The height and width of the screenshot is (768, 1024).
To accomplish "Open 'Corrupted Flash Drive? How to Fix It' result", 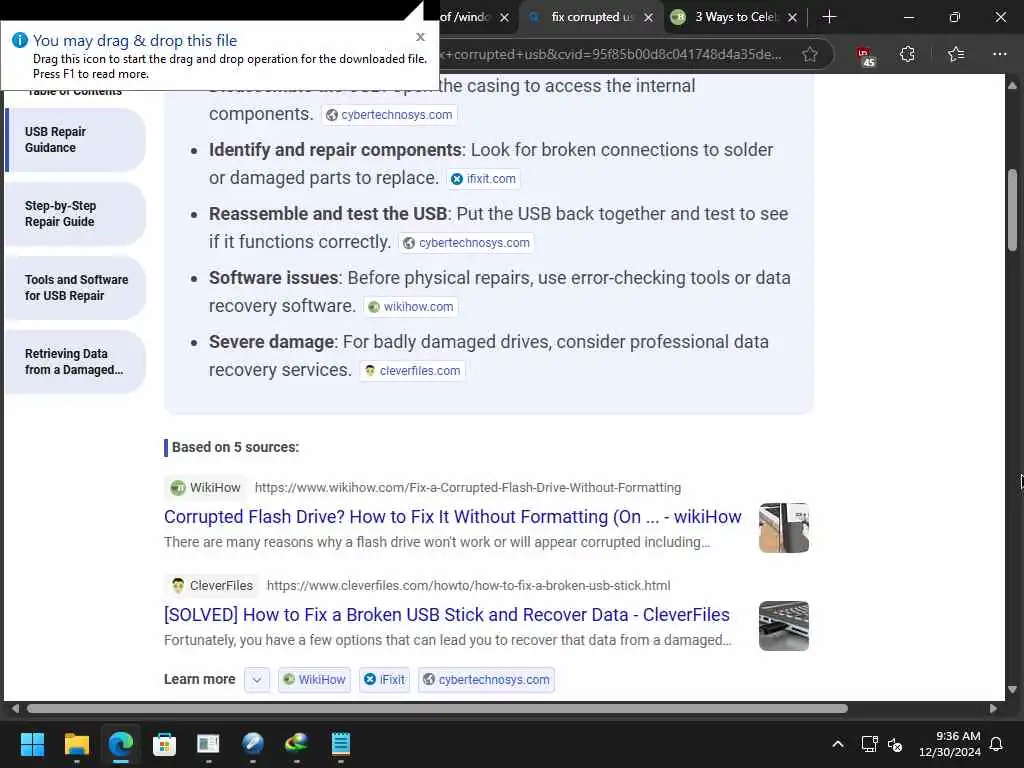I will (x=453, y=517).
